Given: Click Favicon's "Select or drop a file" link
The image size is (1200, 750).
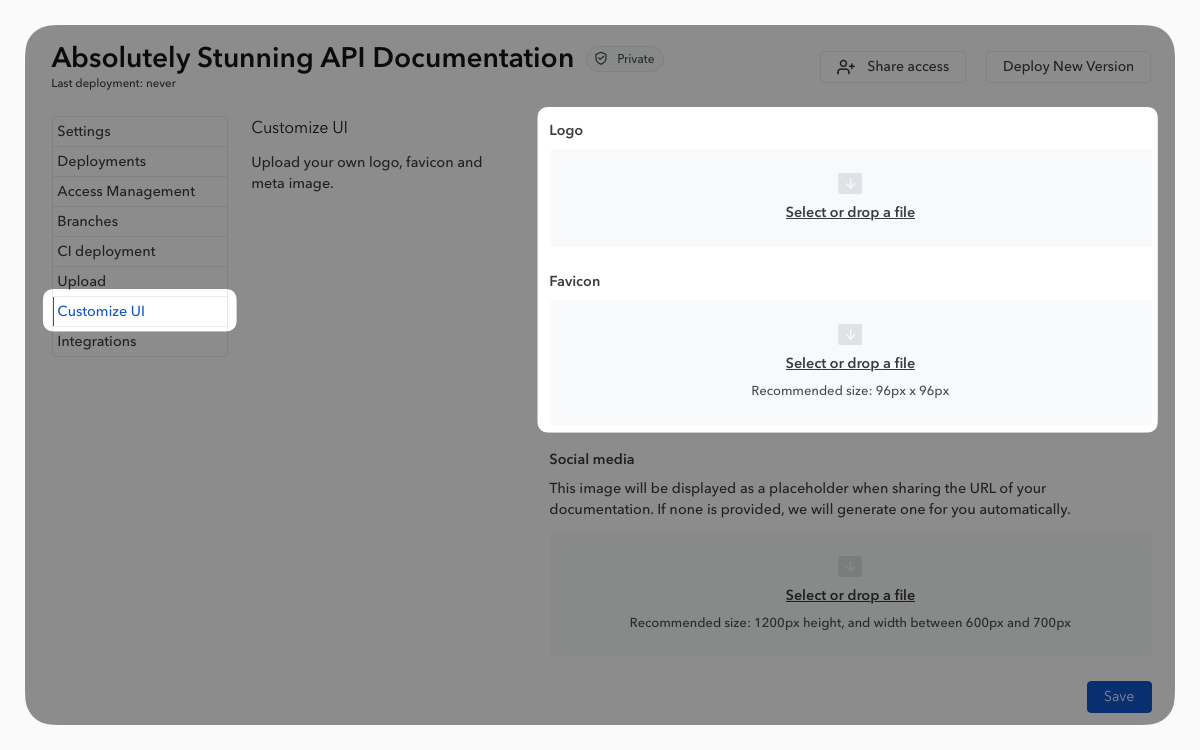Looking at the screenshot, I should pyautogui.click(x=850, y=363).
